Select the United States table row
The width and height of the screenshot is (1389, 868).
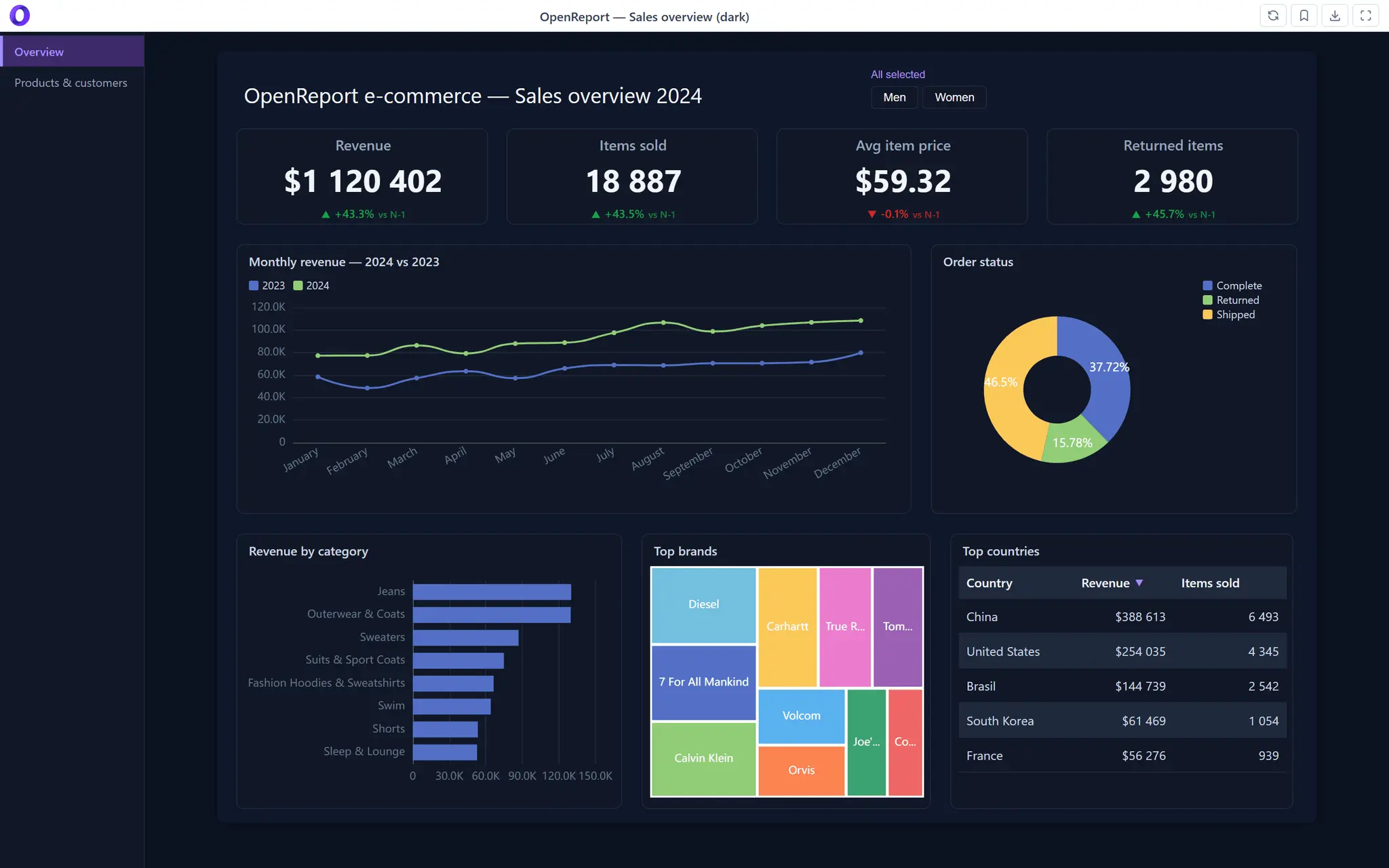coord(1122,651)
